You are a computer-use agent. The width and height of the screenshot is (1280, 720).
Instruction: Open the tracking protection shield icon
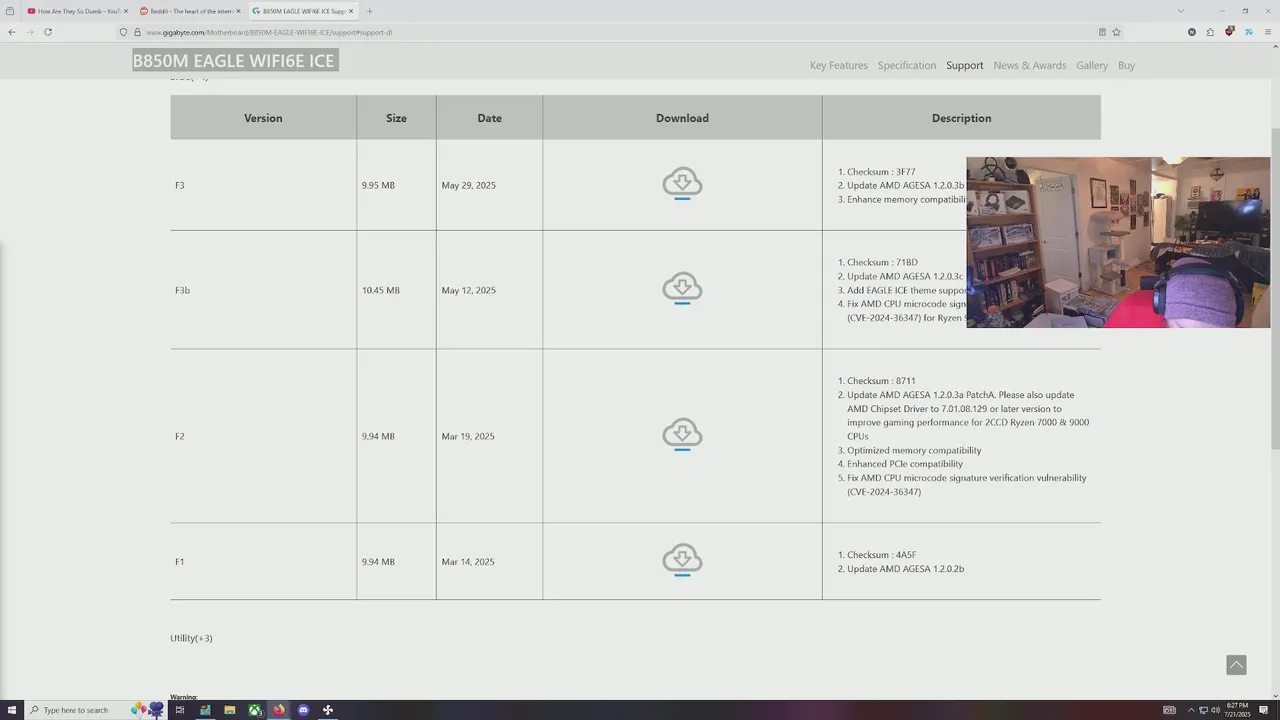pos(124,32)
